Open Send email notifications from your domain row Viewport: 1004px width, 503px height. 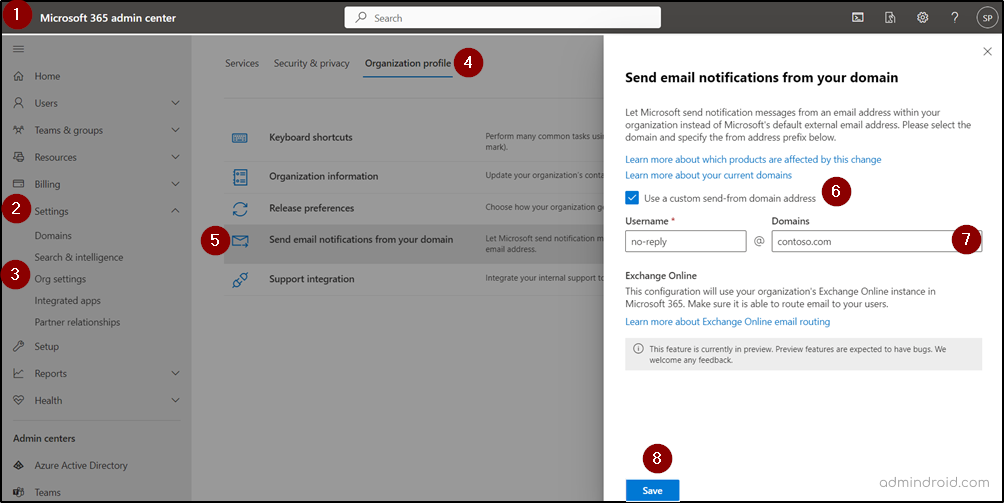(x=414, y=244)
